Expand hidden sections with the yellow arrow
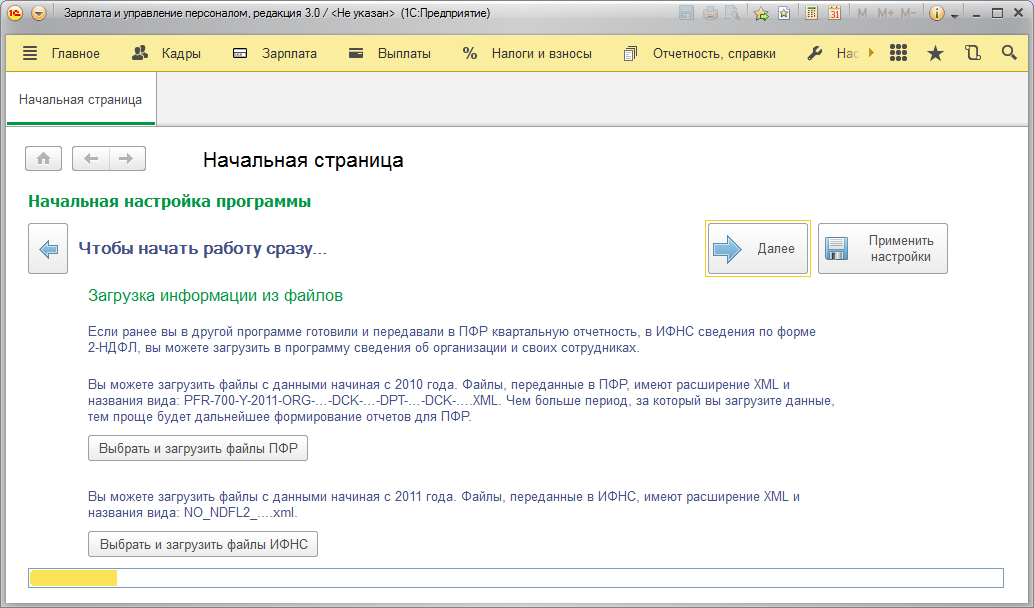1034x608 pixels. [x=871, y=54]
